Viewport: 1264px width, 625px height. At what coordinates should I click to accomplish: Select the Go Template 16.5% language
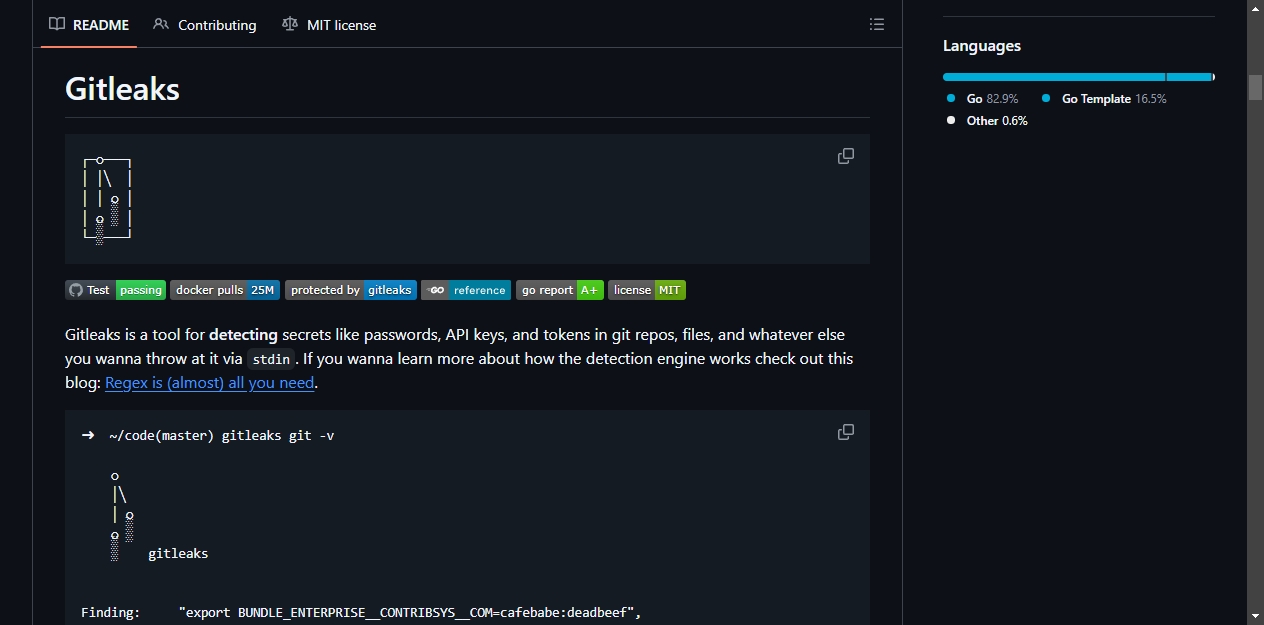click(x=1104, y=99)
